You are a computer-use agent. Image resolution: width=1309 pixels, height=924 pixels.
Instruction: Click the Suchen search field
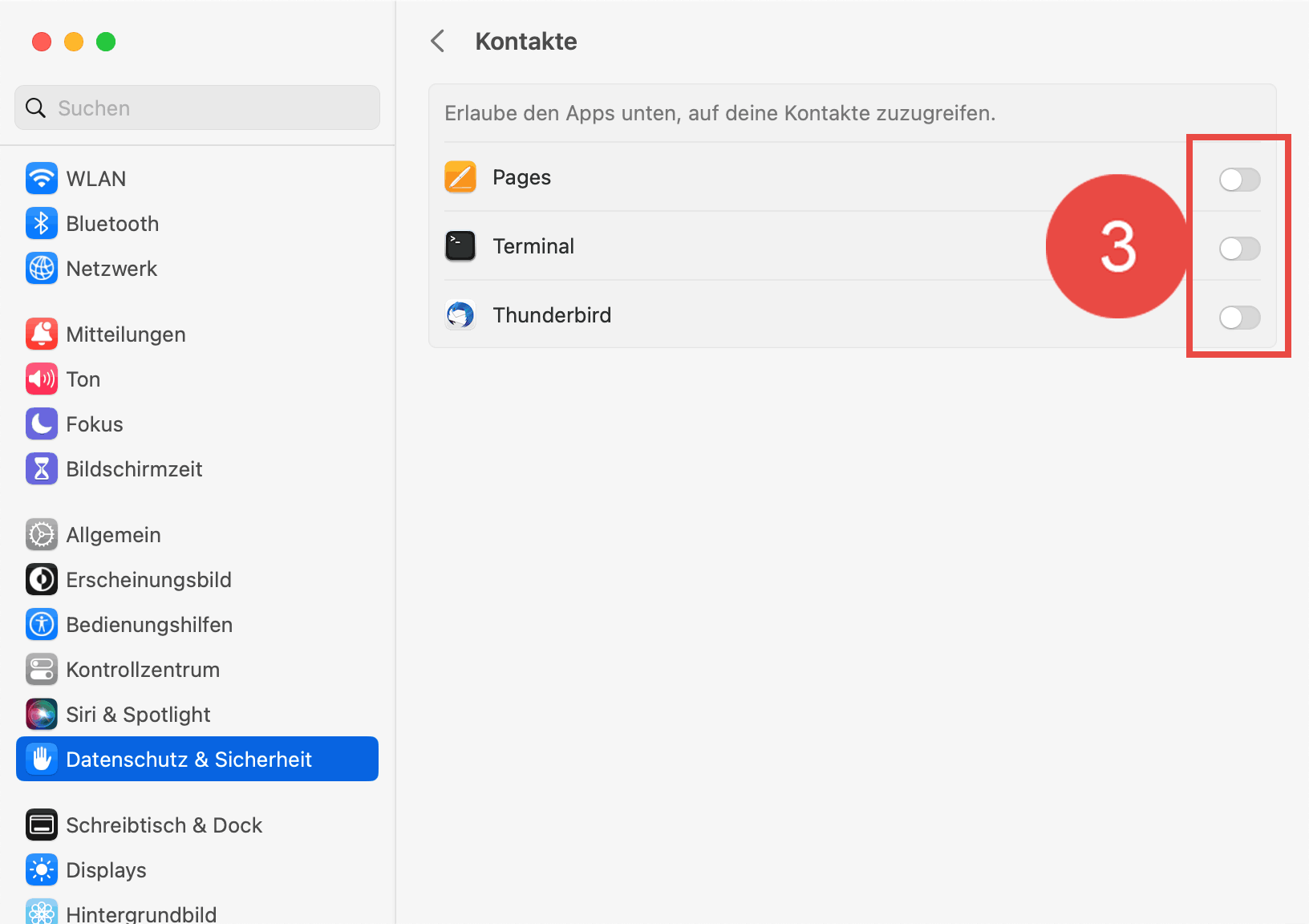click(x=197, y=107)
